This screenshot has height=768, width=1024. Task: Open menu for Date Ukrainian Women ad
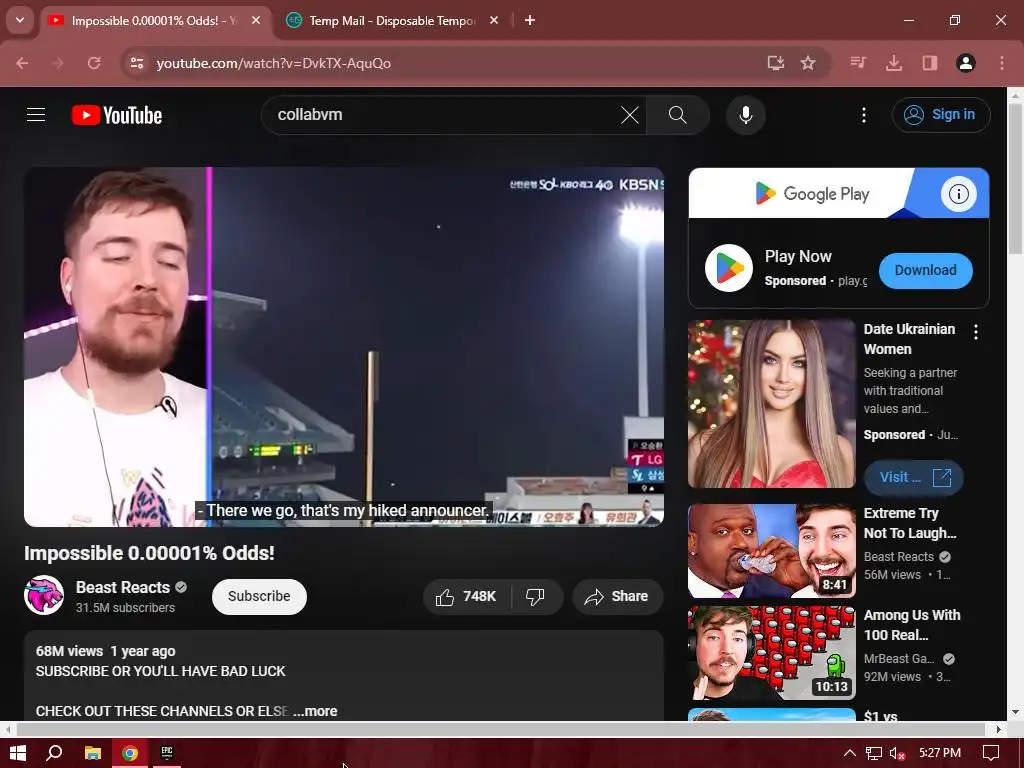976,332
